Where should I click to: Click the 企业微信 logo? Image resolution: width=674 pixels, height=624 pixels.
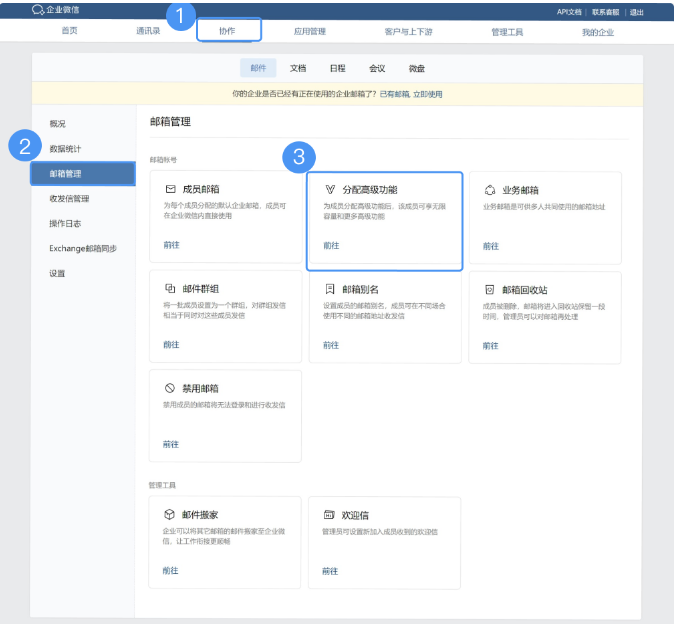tap(58, 10)
